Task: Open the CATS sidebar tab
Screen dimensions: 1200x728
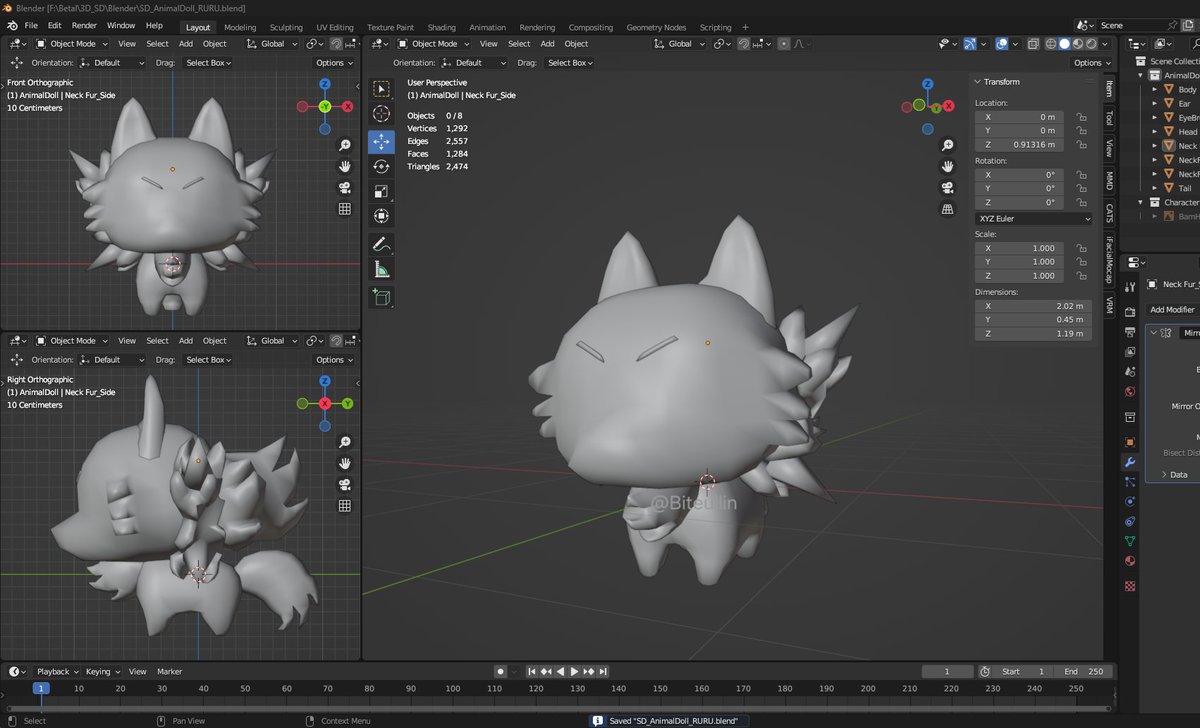Action: (1108, 213)
